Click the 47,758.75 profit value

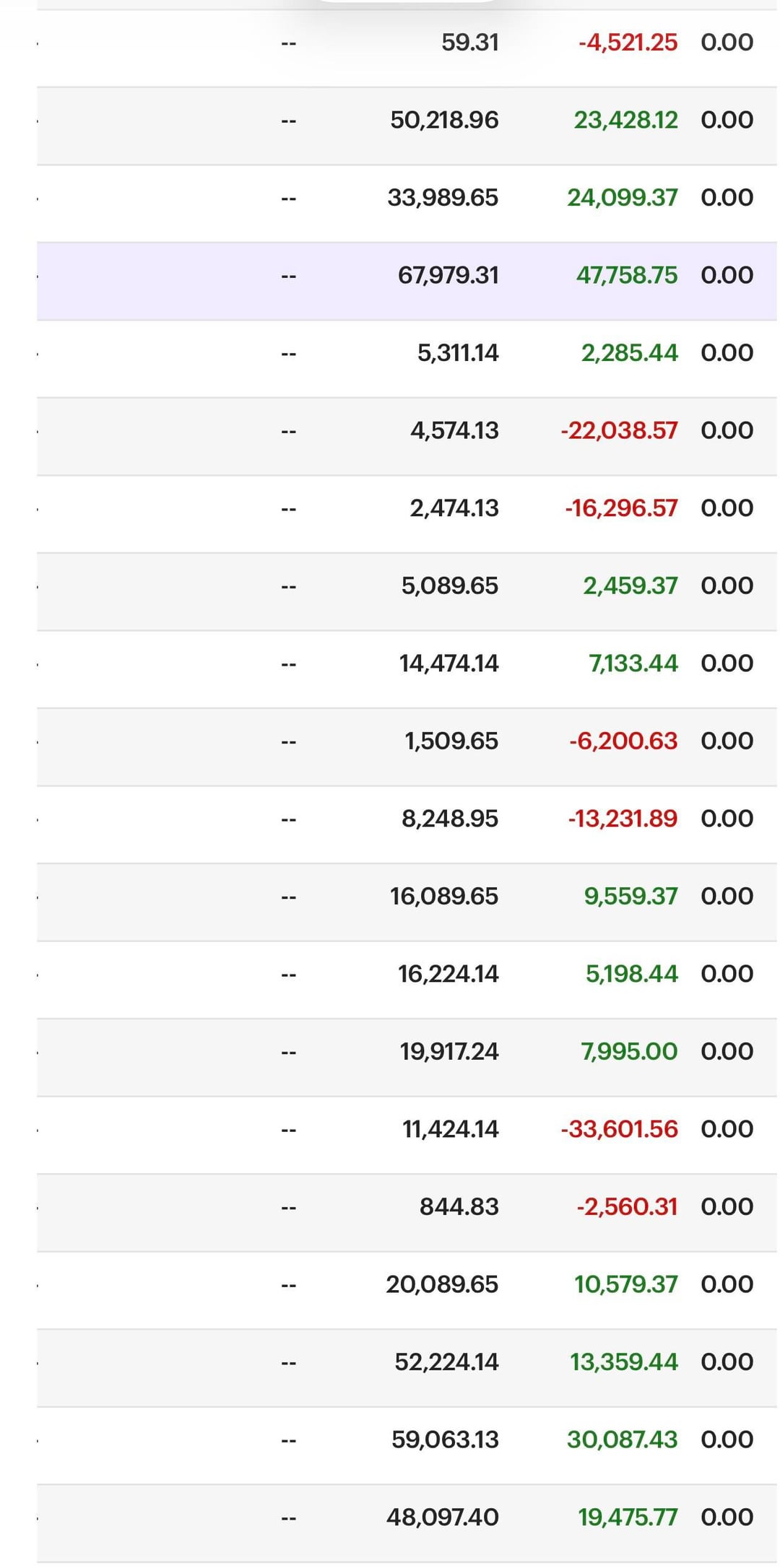point(626,275)
